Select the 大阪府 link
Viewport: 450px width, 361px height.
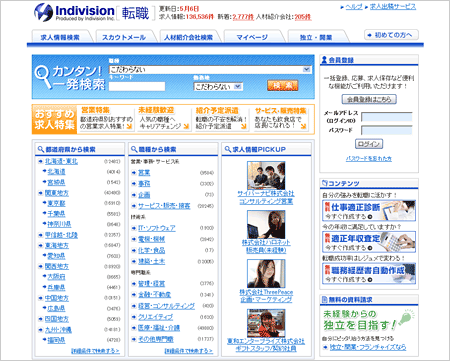pyautogui.click(x=56, y=277)
